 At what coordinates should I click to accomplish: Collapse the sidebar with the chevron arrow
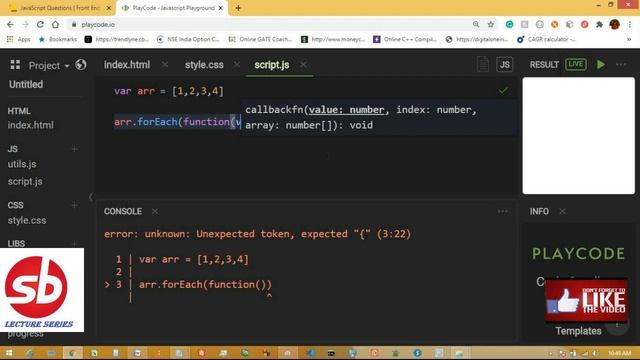click(x=91, y=198)
